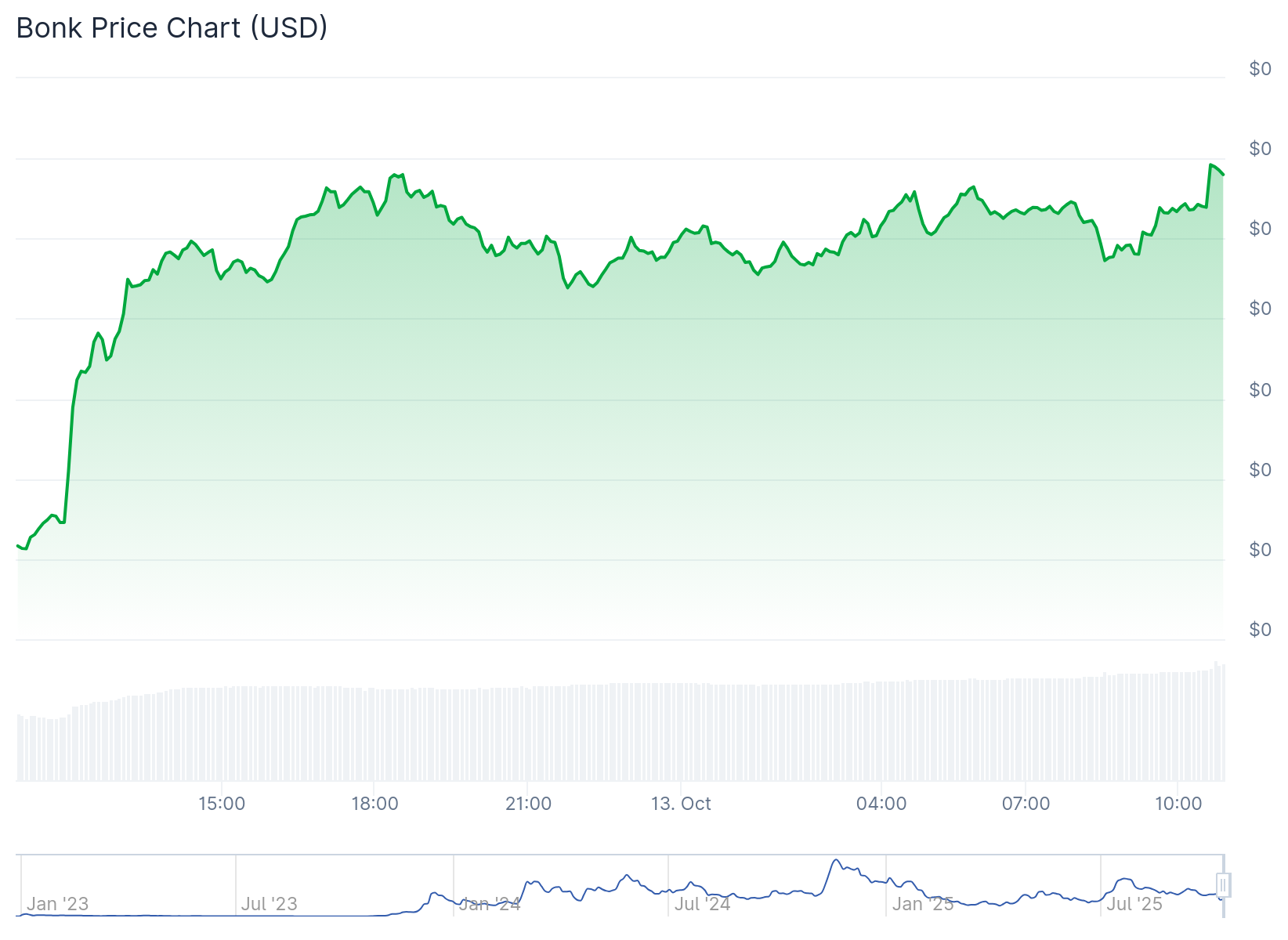The width and height of the screenshot is (1288, 940).
Task: Click the 15:00 time axis label
Action: tap(222, 804)
